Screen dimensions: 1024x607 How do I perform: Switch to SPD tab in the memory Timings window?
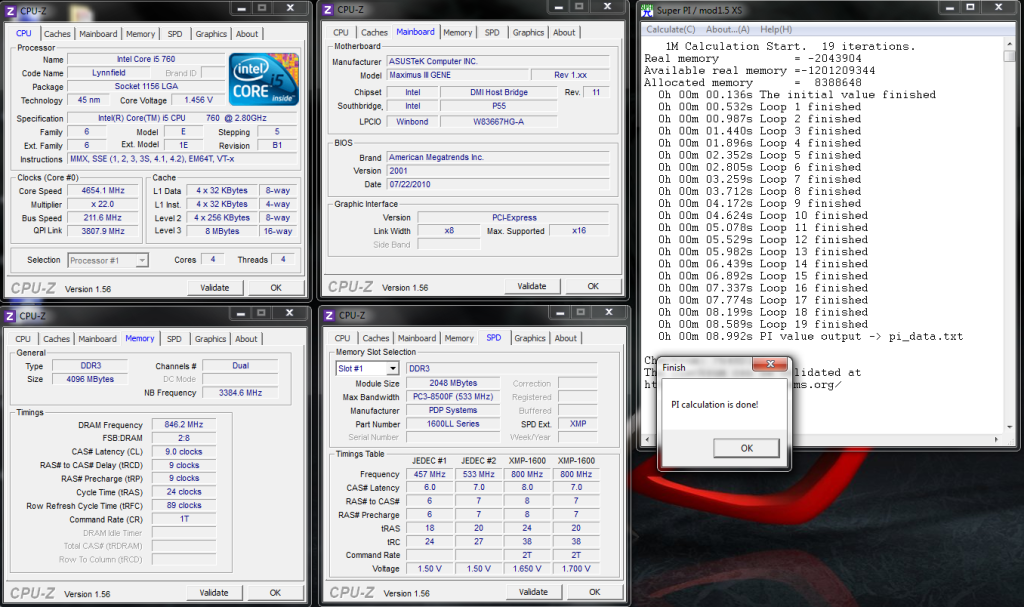pyautogui.click(x=174, y=339)
